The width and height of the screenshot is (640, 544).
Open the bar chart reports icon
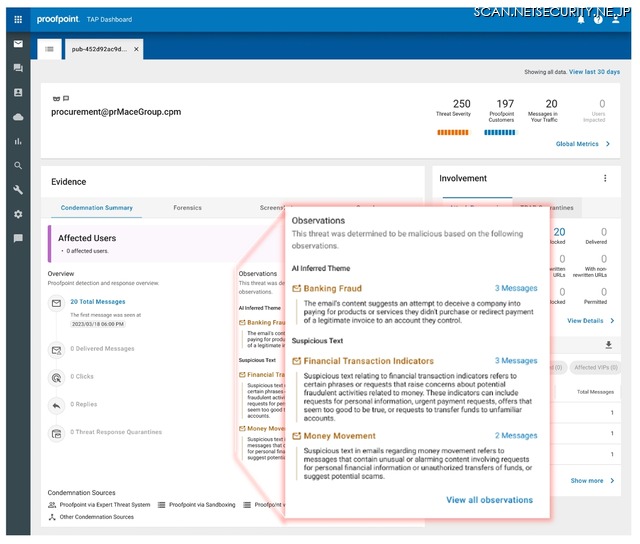pyautogui.click(x=18, y=142)
